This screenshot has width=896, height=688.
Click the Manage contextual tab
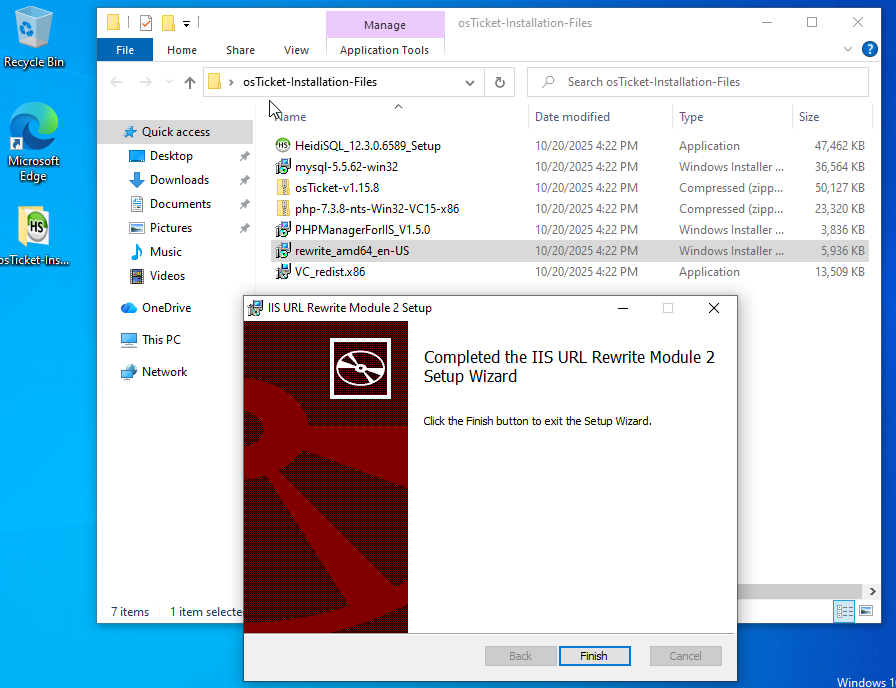385,25
